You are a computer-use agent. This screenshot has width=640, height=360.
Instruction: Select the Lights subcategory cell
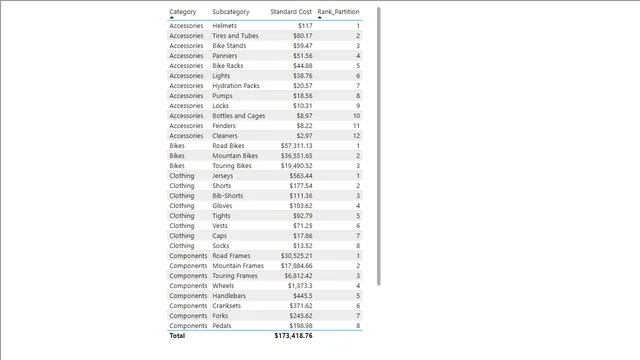(x=221, y=76)
